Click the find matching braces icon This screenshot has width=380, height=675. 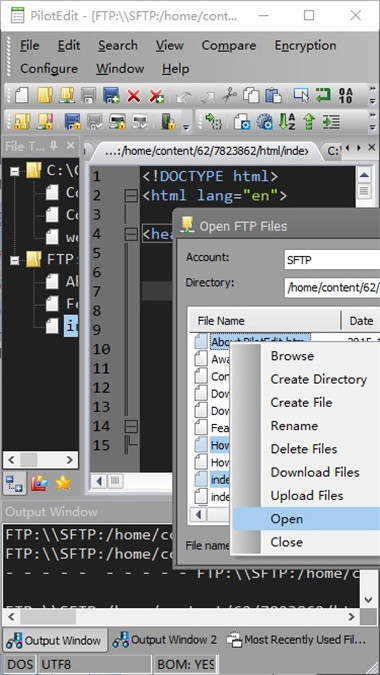213,122
